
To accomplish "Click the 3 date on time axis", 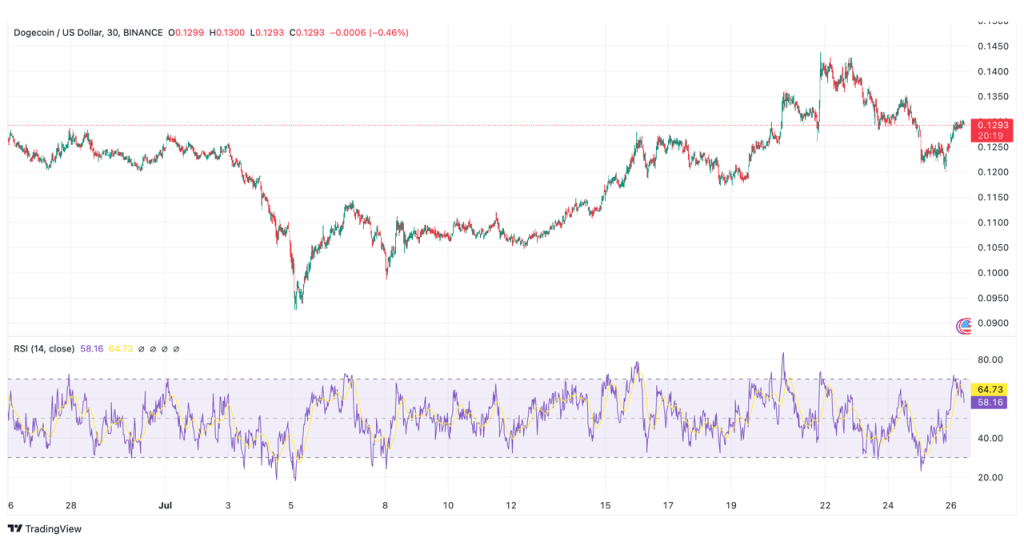I will pyautogui.click(x=228, y=505).
